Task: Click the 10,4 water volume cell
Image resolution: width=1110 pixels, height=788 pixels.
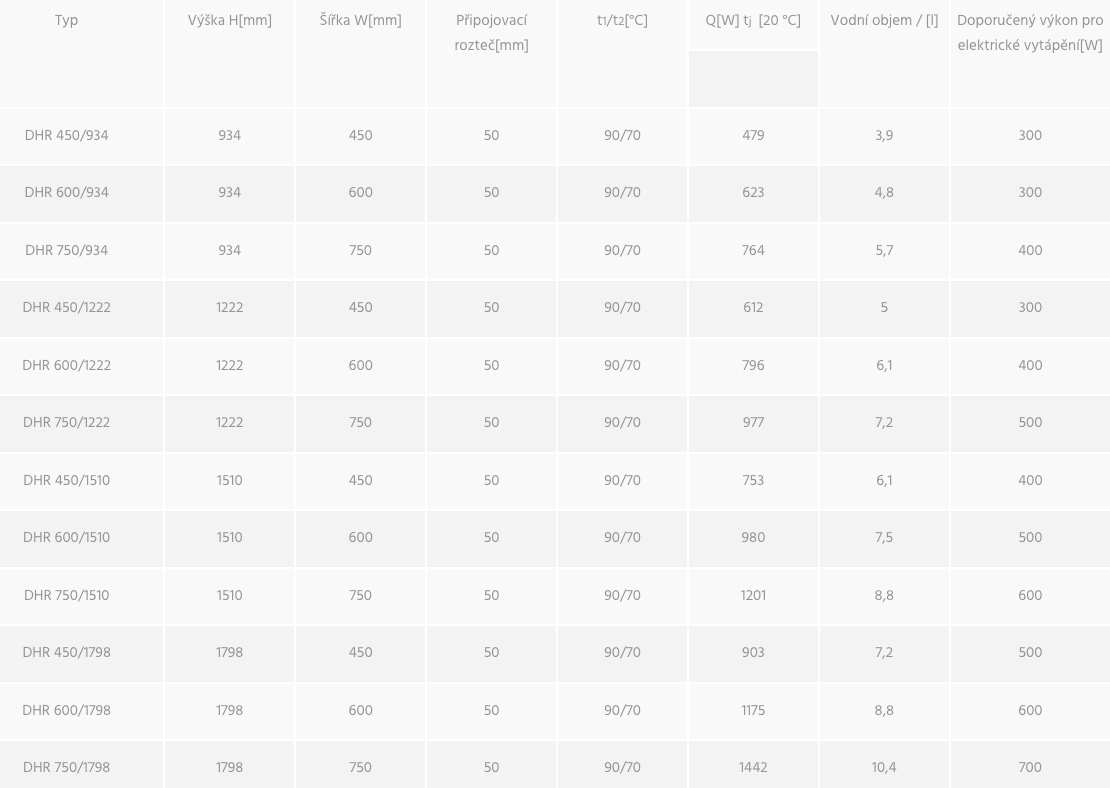Action: tap(884, 768)
